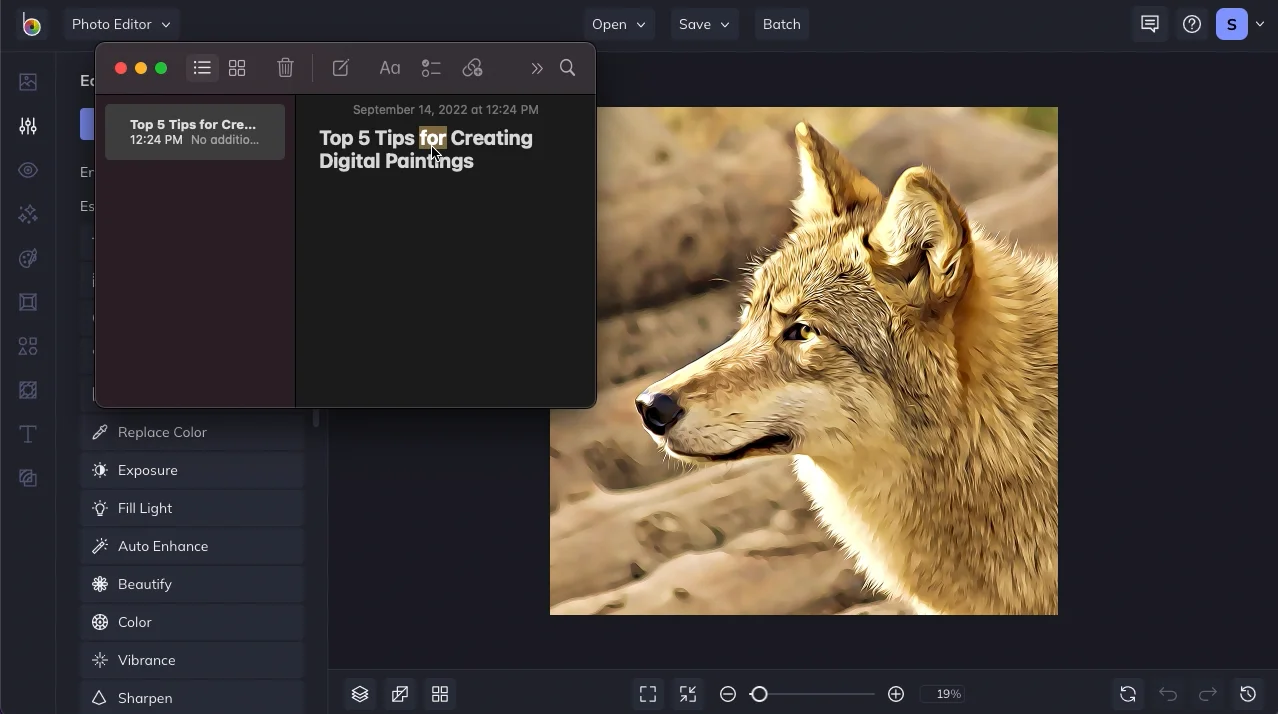The width and height of the screenshot is (1278, 714).
Task: Click the edit panel scrollbar
Action: point(316,417)
